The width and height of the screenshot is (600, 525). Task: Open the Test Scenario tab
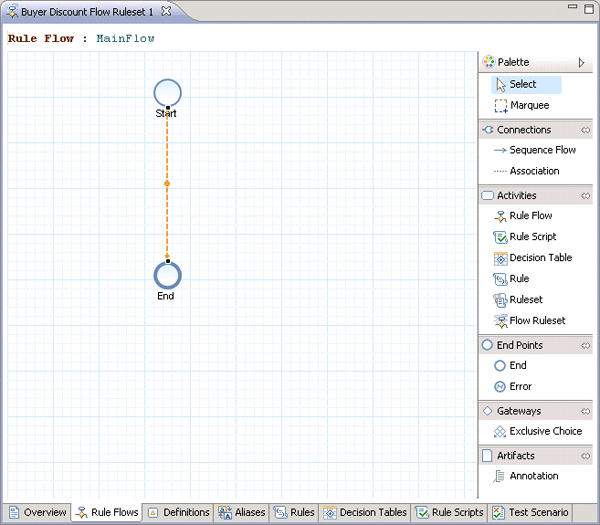pyautogui.click(x=530, y=513)
